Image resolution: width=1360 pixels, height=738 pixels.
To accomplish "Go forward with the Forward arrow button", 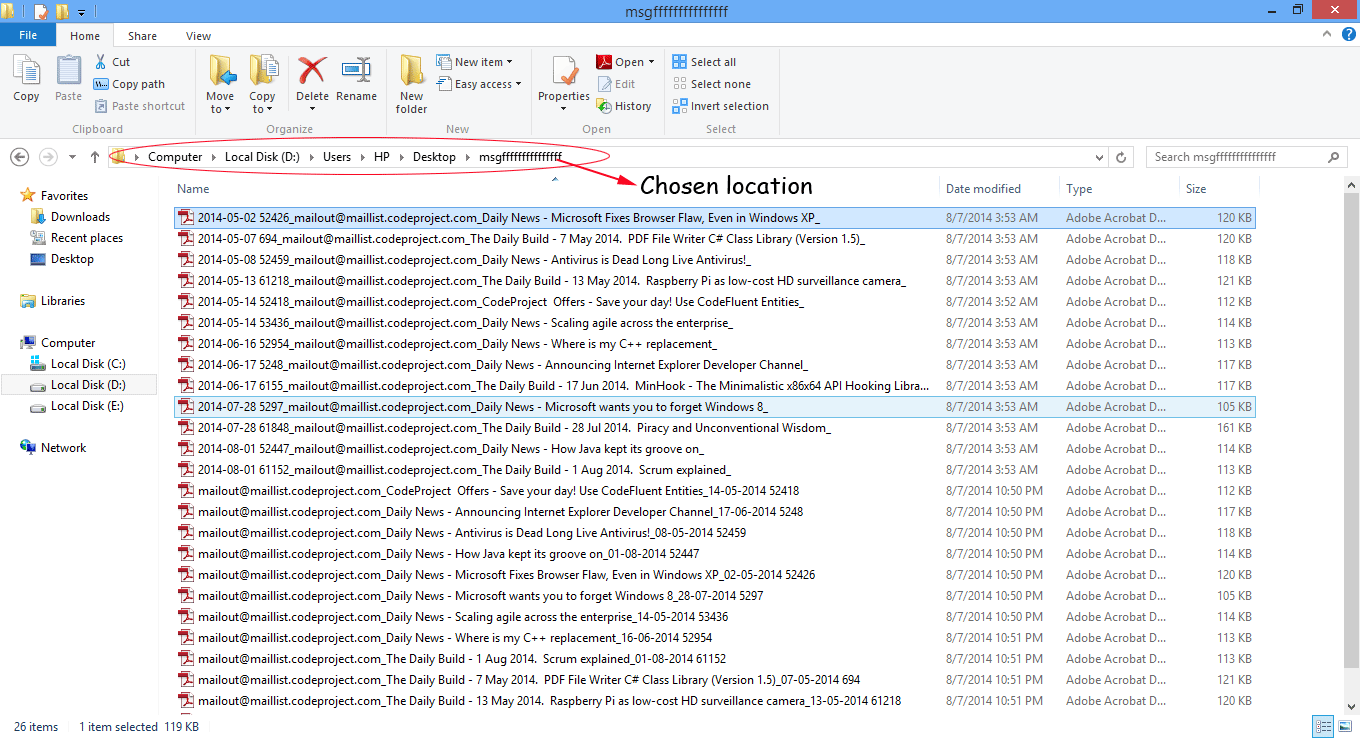I will pos(47,157).
